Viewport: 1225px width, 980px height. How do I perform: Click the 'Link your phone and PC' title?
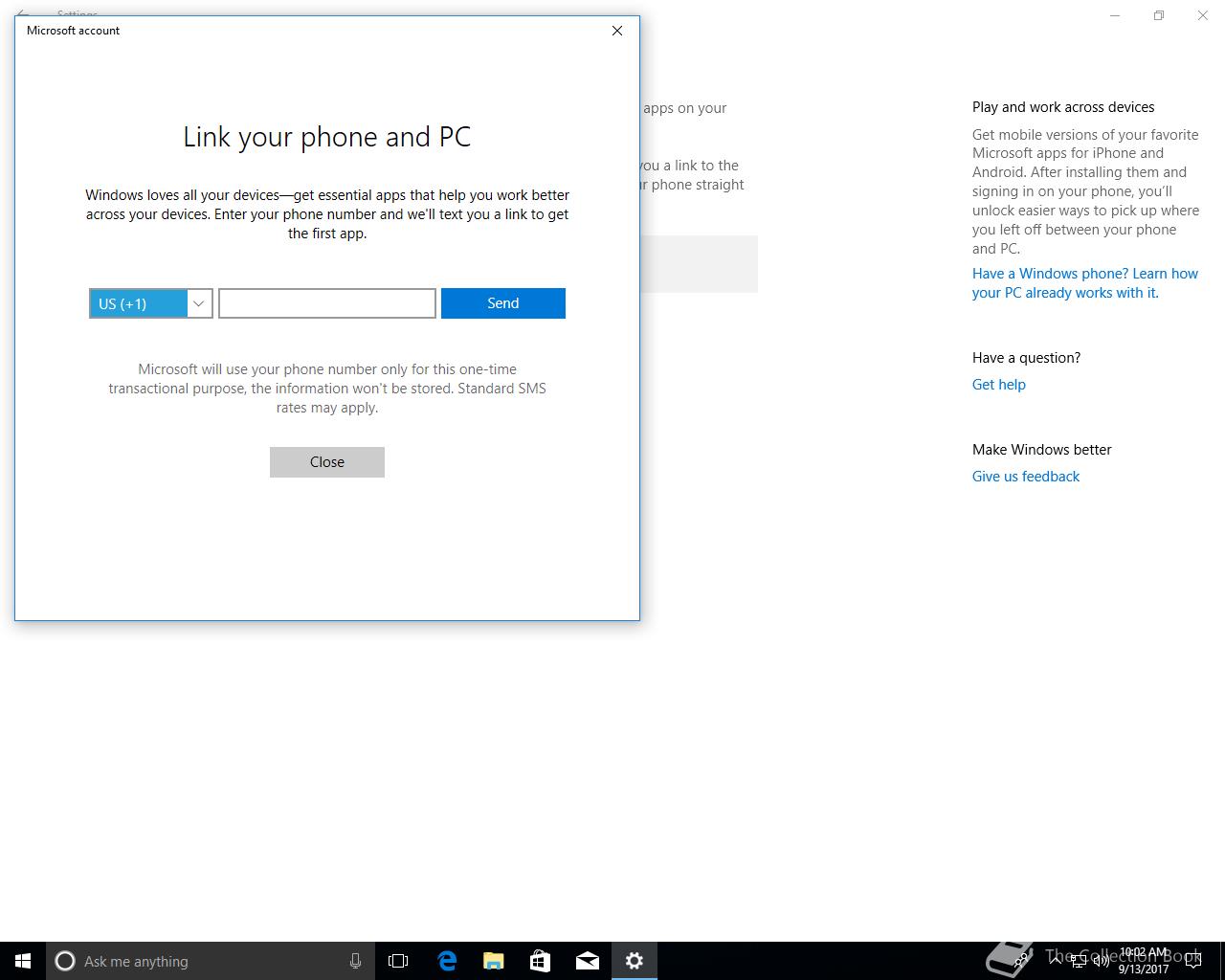(327, 137)
